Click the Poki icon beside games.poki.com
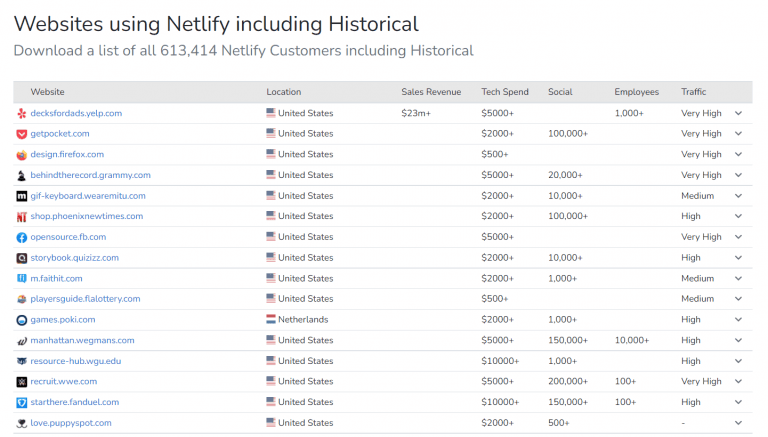768x437 pixels. (22, 320)
